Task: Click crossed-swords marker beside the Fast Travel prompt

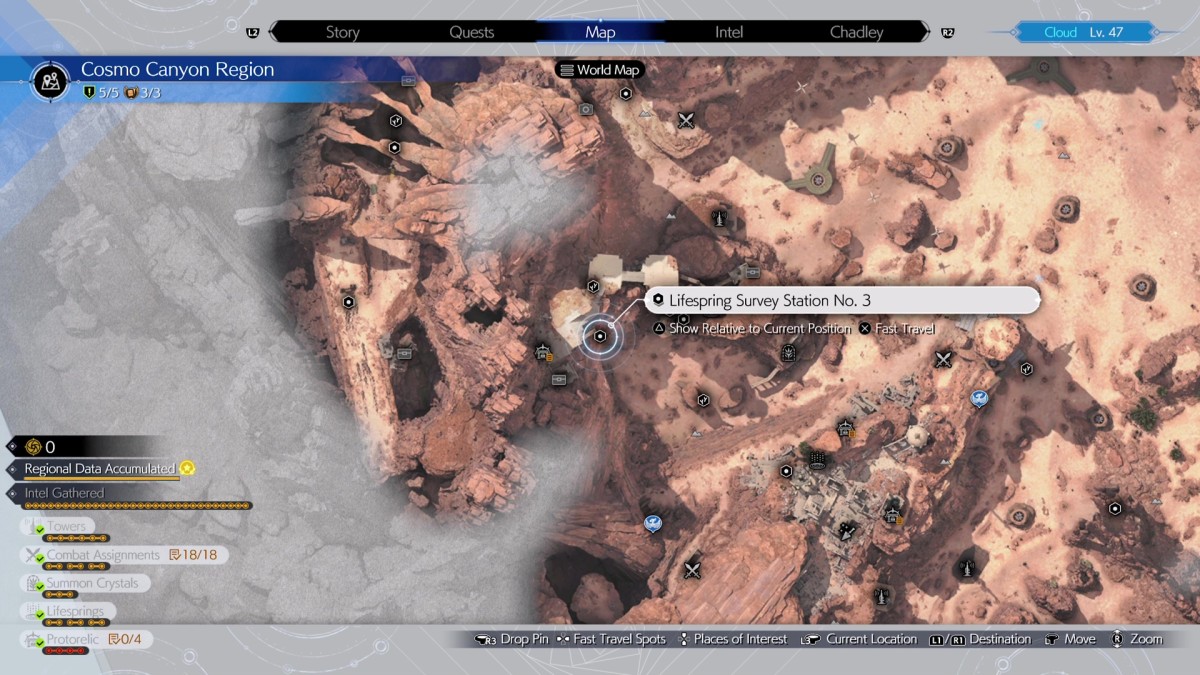Action: coord(943,358)
